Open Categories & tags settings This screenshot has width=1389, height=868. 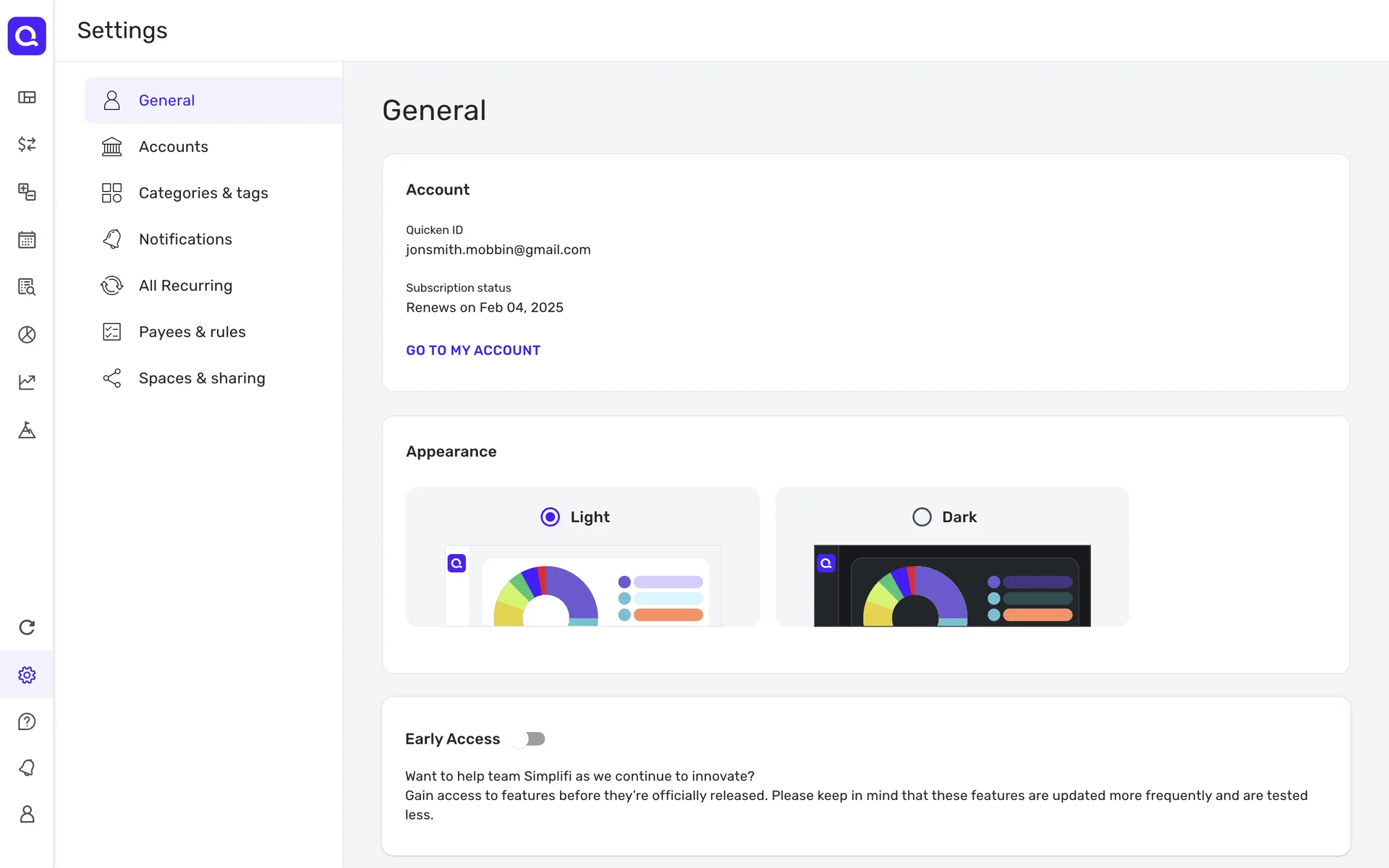coord(203,193)
